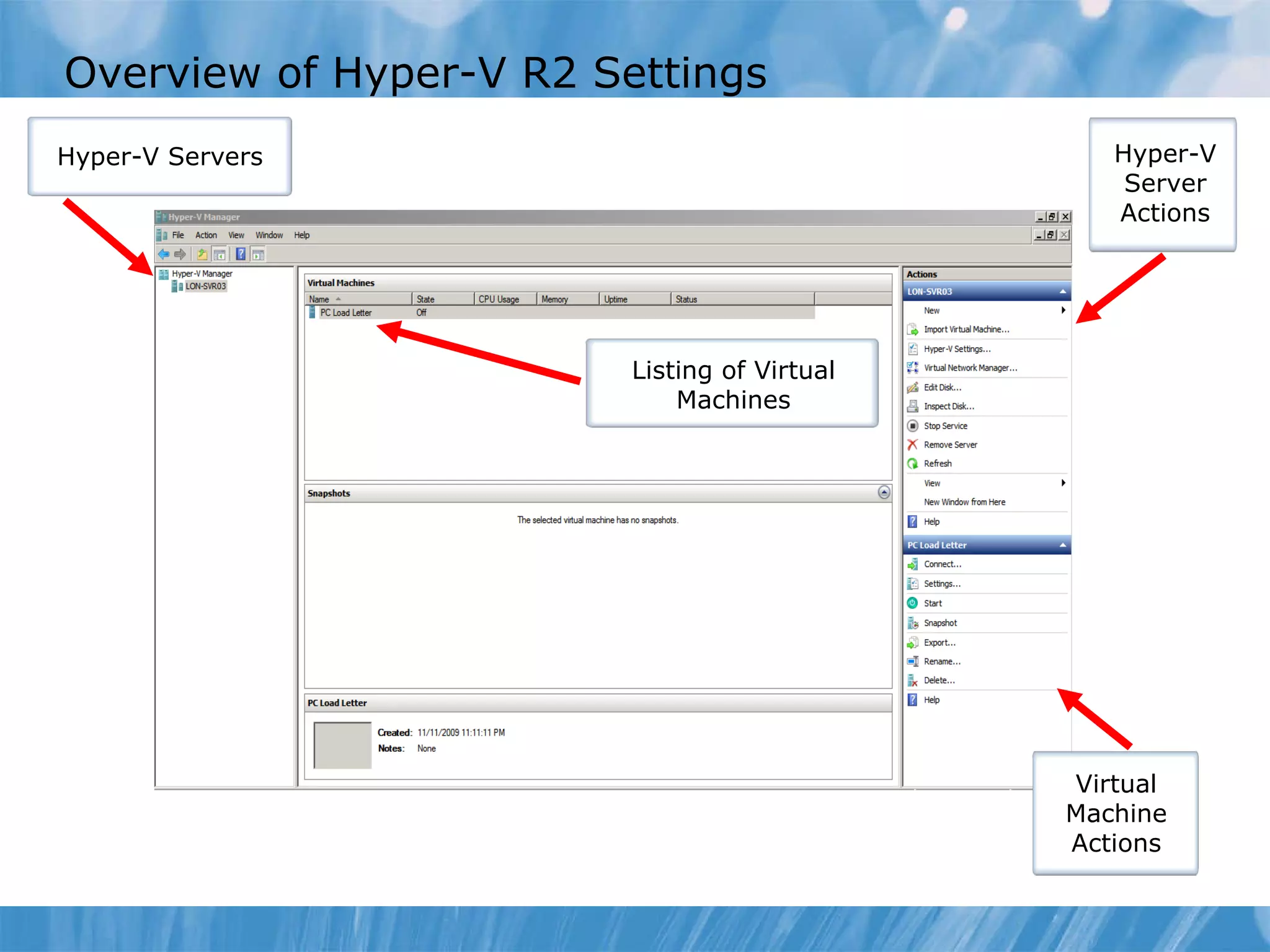
Task: Open the Action menu
Action: [x=206, y=236]
